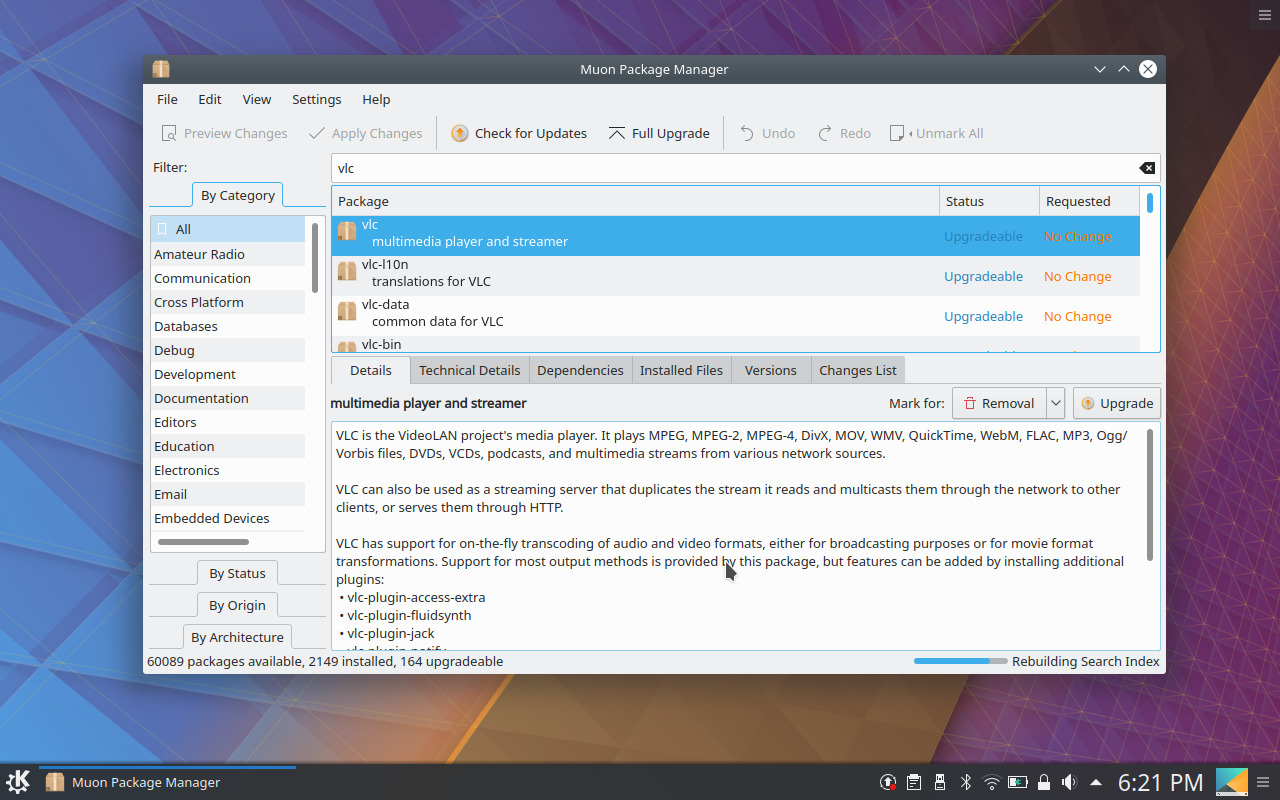This screenshot has height=800, width=1280.
Task: Click the category list horizontal scrollbar
Action: [204, 542]
